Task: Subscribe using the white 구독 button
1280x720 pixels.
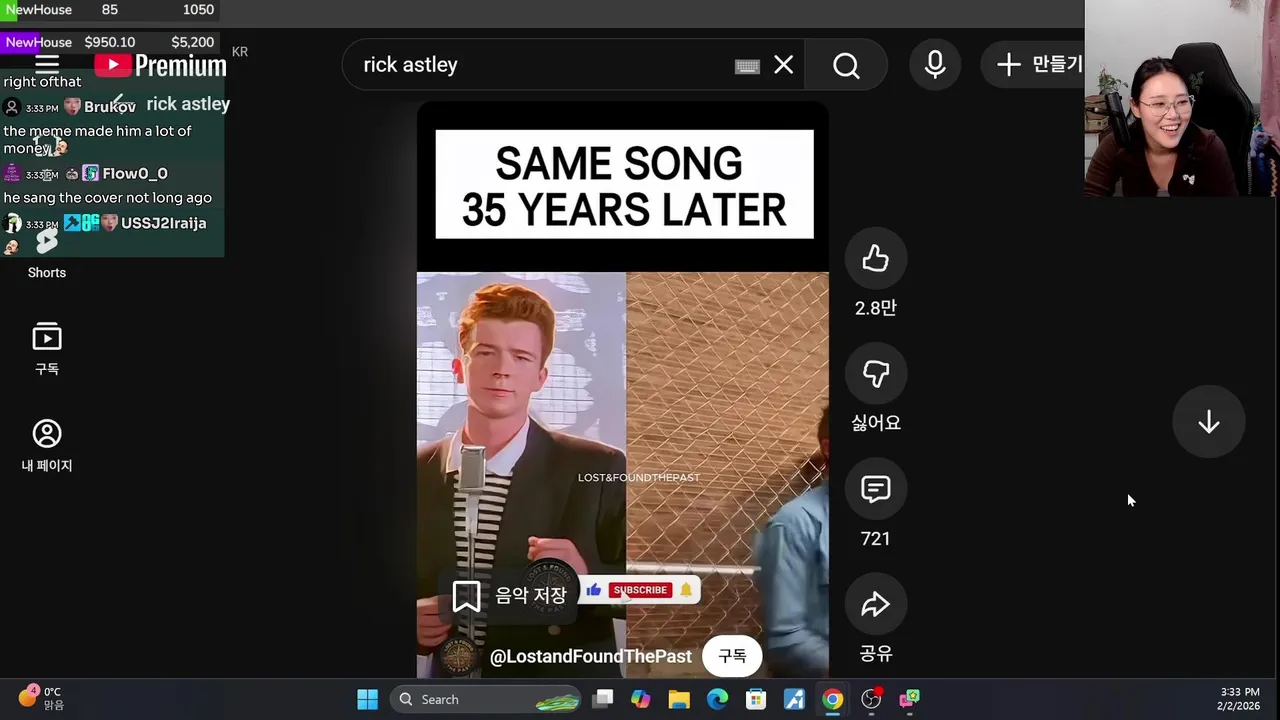Action: [x=732, y=656]
